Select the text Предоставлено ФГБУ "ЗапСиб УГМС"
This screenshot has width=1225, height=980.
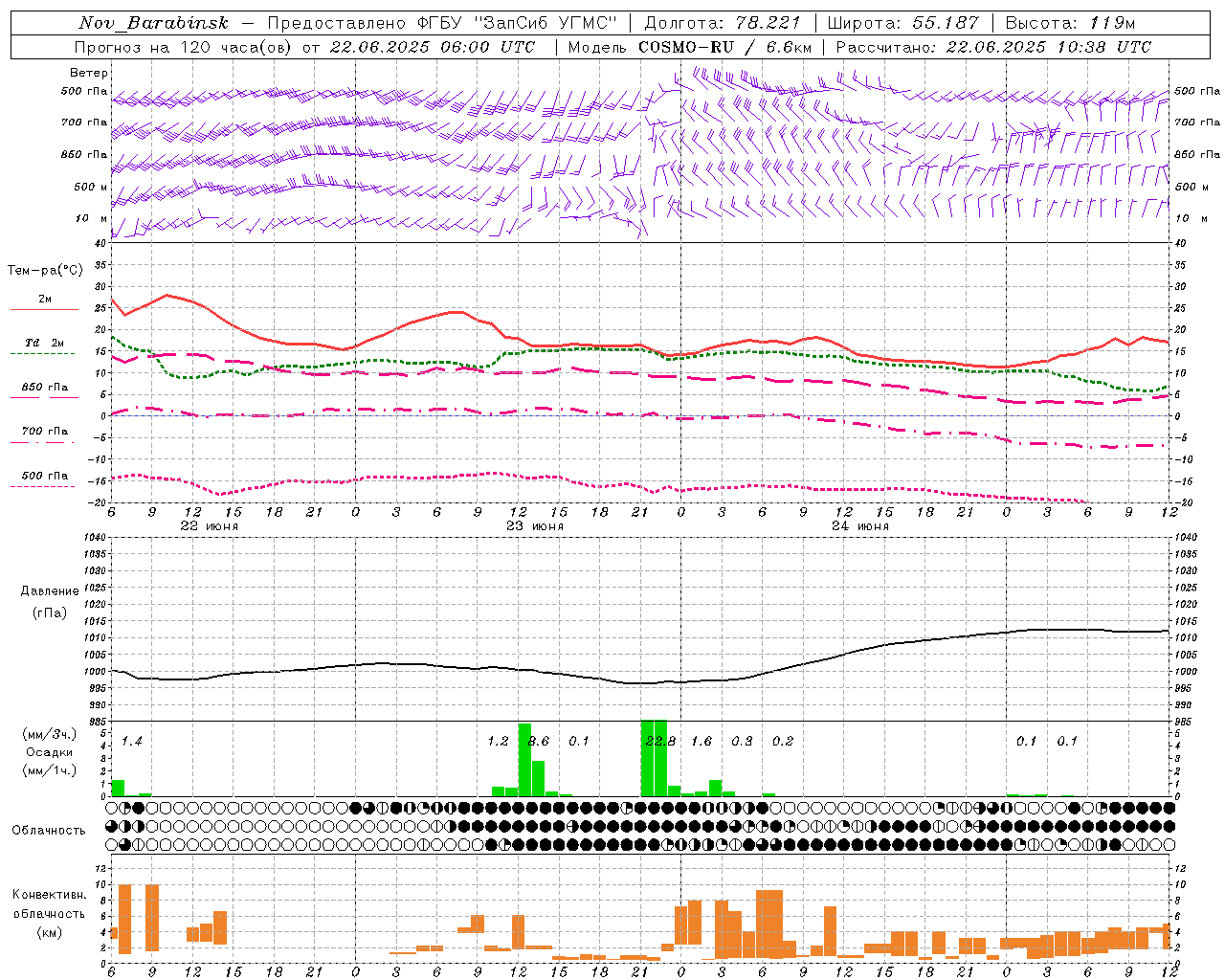point(442,23)
